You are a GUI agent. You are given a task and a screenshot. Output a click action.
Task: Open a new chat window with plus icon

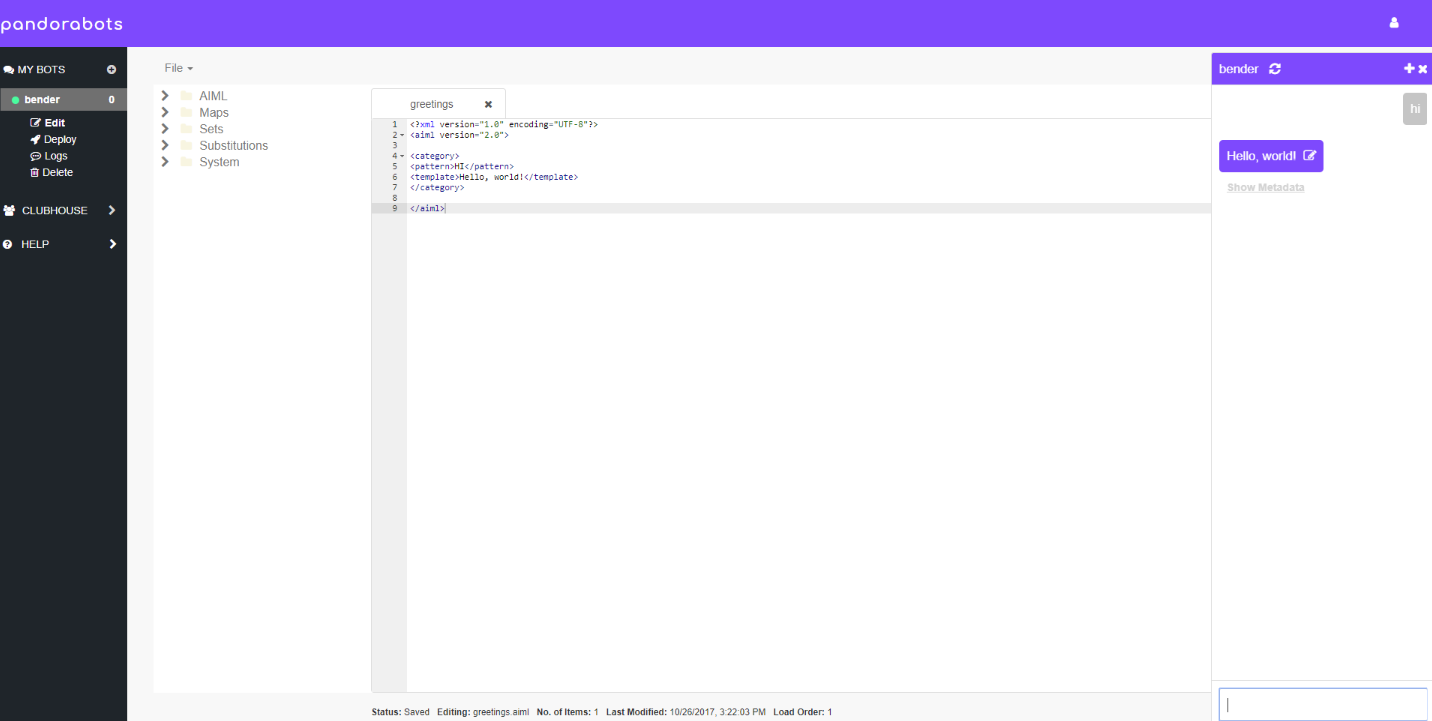(x=1410, y=68)
